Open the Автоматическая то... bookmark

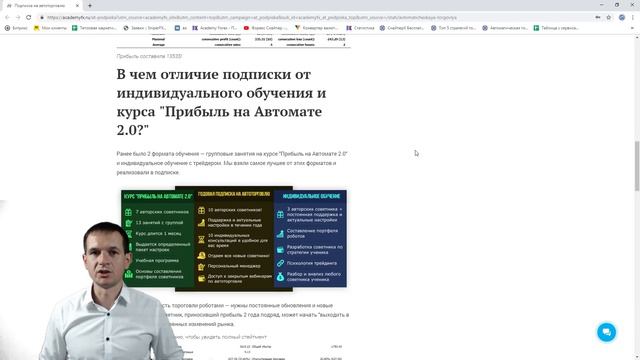pos(505,28)
